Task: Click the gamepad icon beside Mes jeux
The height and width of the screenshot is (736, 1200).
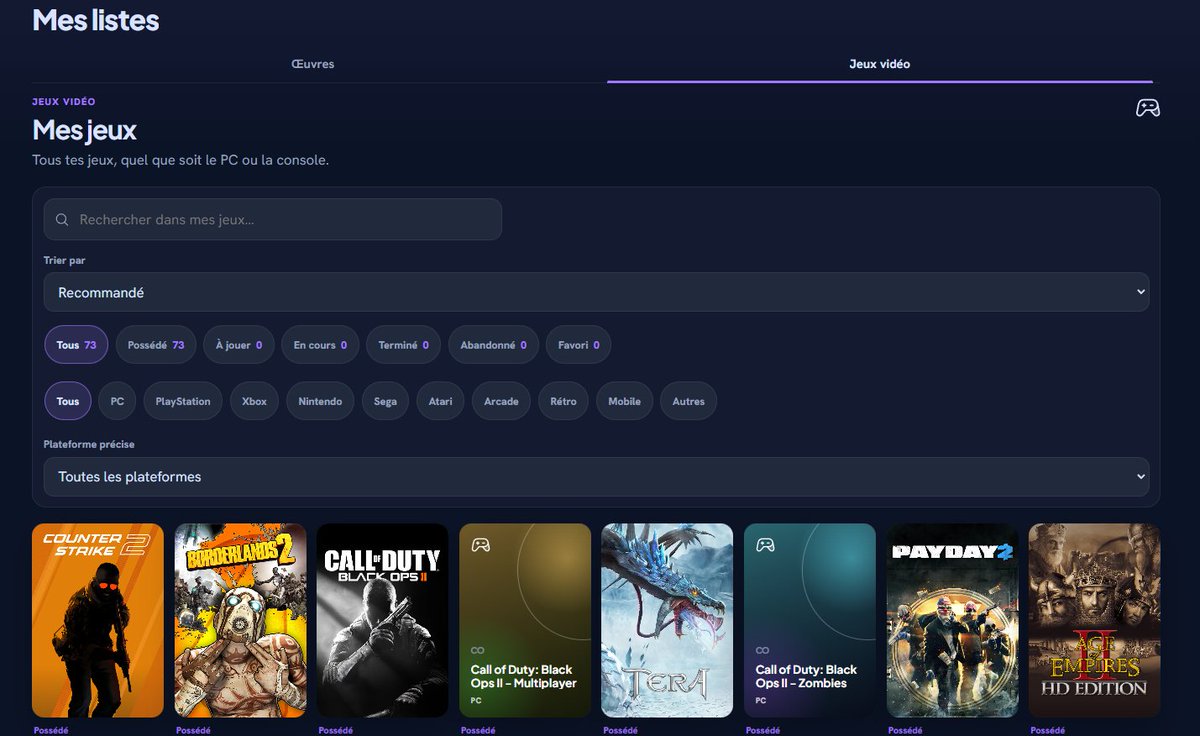Action: pos(1147,108)
